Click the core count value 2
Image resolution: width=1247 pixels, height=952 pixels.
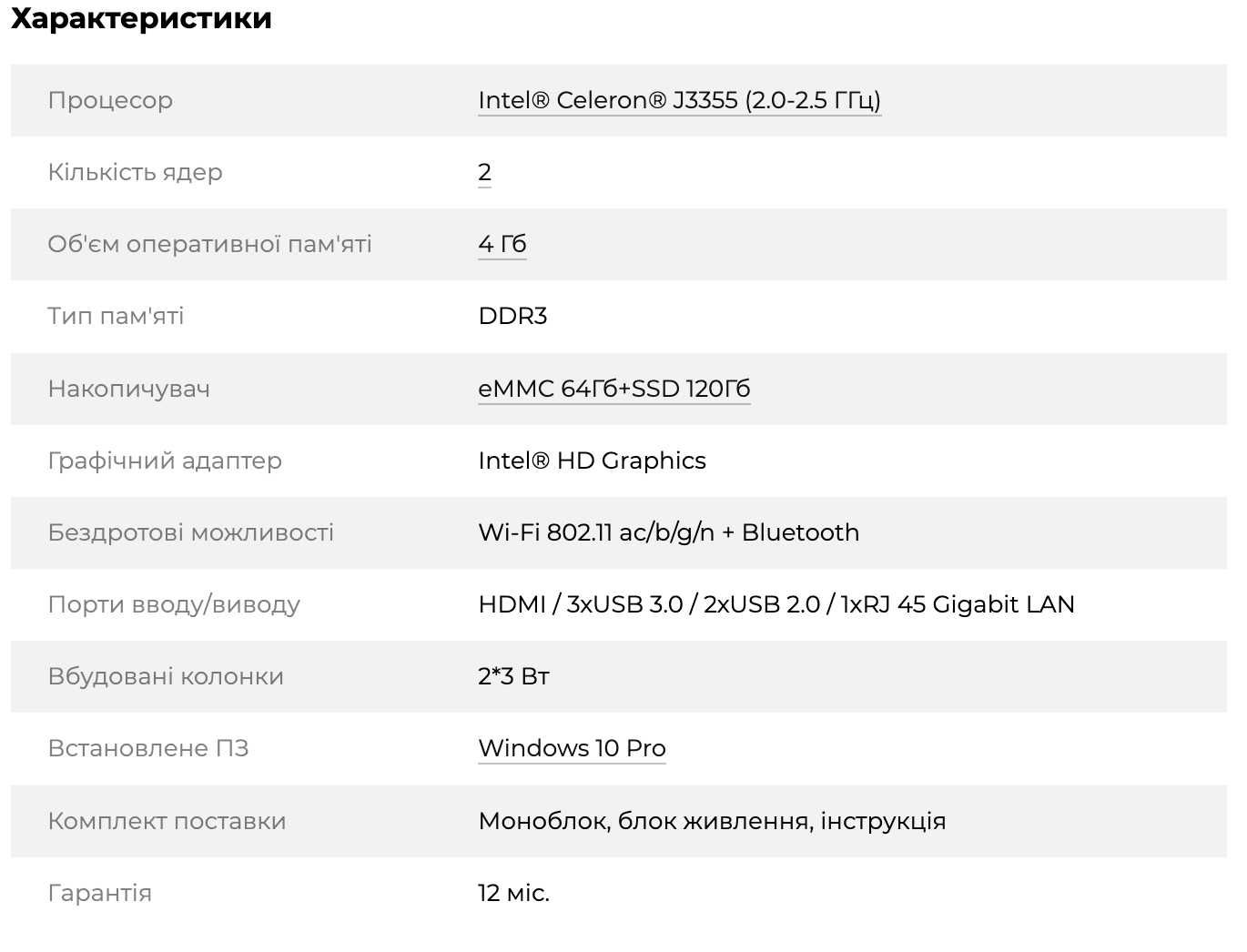(x=484, y=172)
